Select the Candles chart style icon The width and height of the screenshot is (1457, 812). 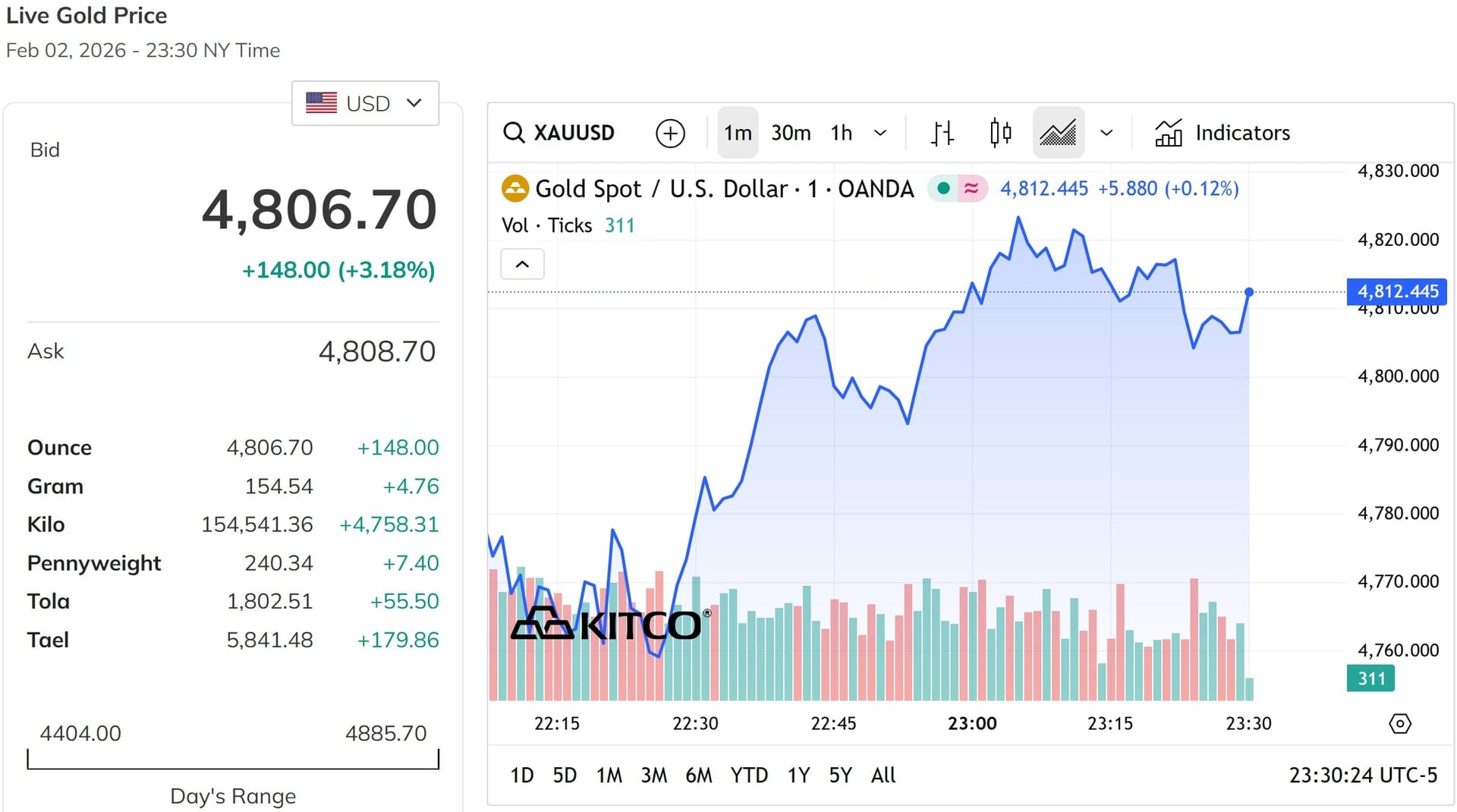1000,133
